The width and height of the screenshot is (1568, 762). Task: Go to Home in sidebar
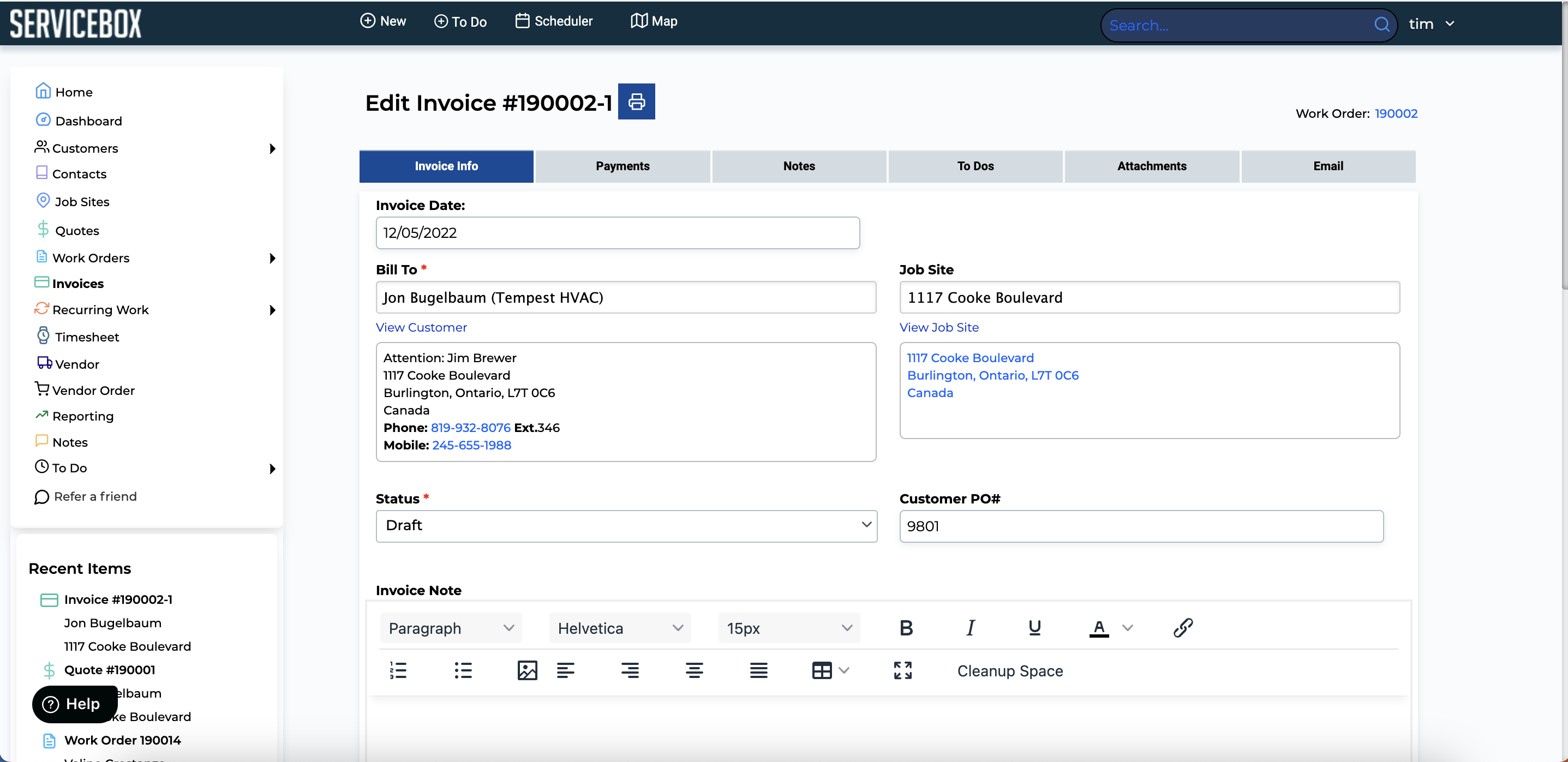[x=64, y=91]
